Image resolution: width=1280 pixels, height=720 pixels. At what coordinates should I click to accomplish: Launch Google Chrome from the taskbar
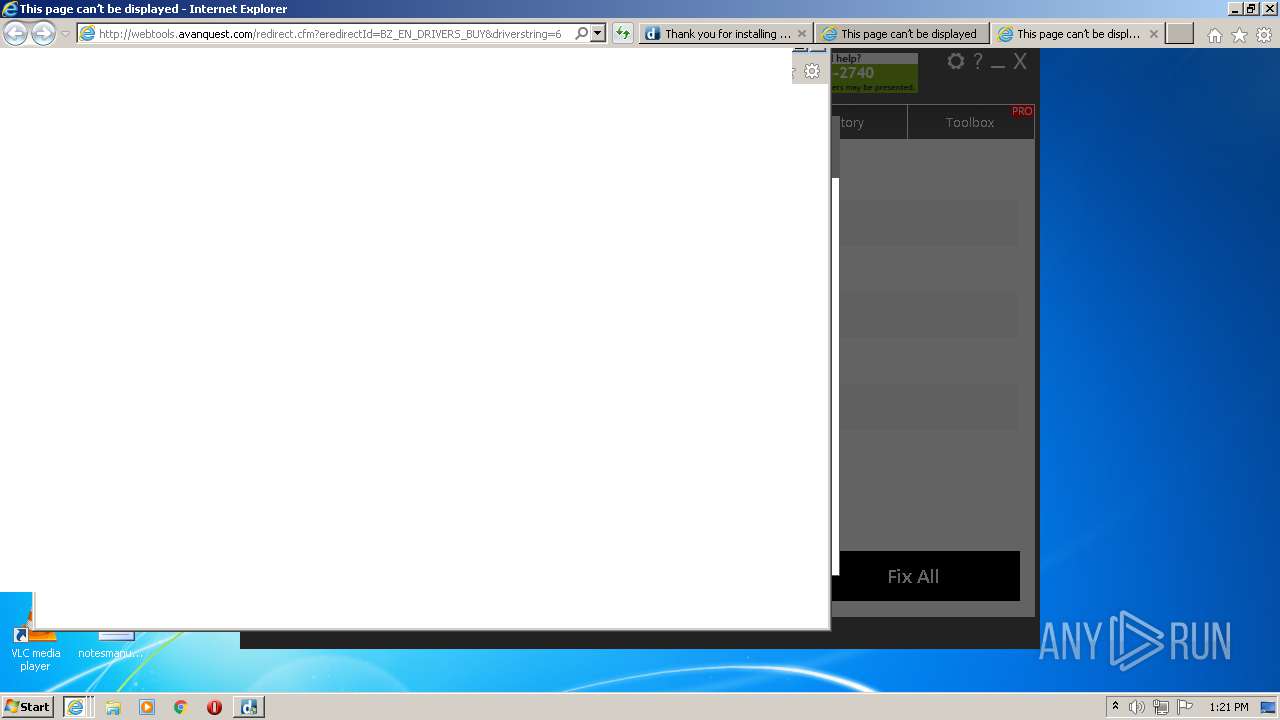(x=181, y=707)
